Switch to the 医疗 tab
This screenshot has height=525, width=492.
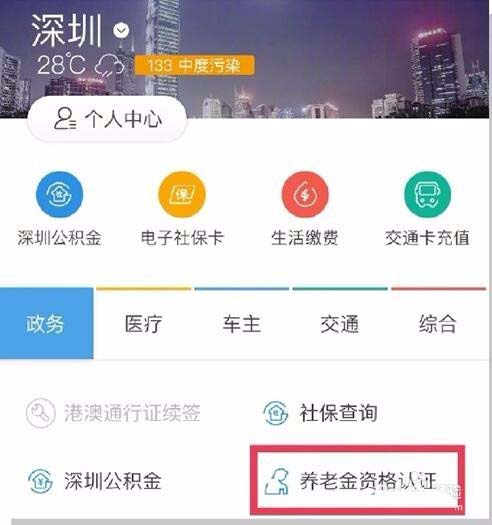tap(143, 324)
